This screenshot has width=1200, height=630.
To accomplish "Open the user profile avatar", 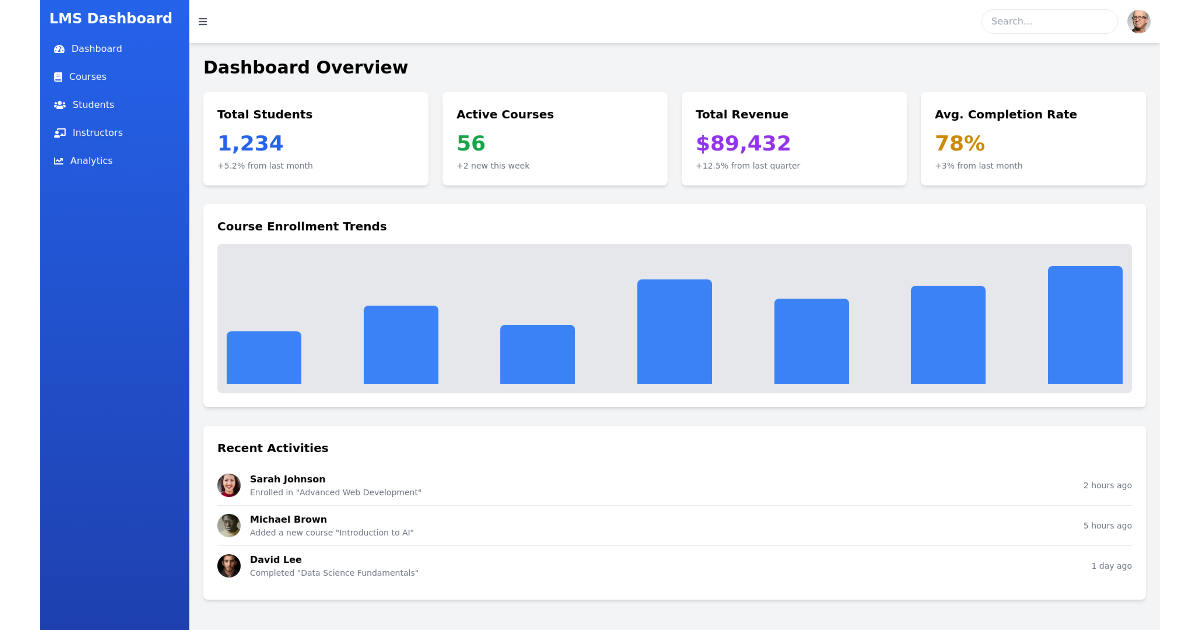I will coord(1138,20).
